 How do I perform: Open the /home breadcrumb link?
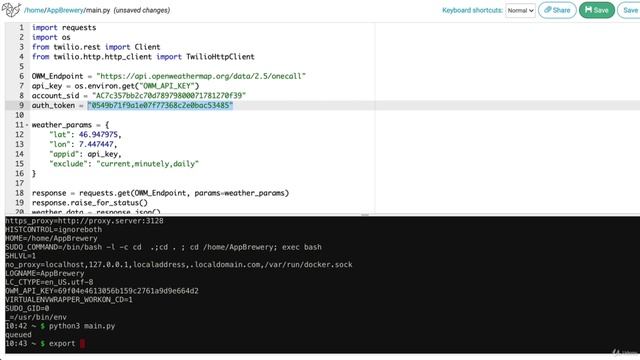[34, 10]
